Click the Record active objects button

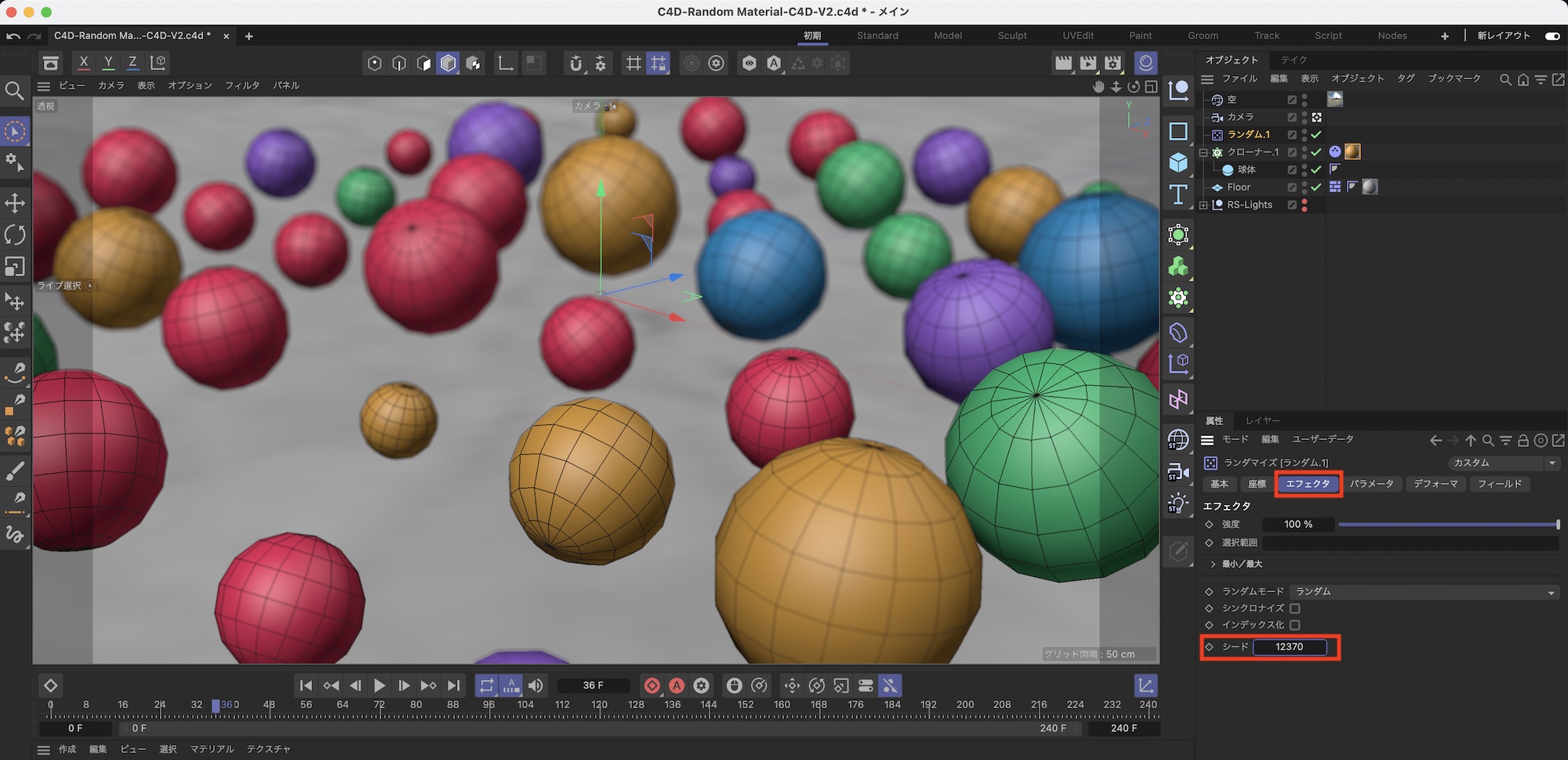point(652,685)
